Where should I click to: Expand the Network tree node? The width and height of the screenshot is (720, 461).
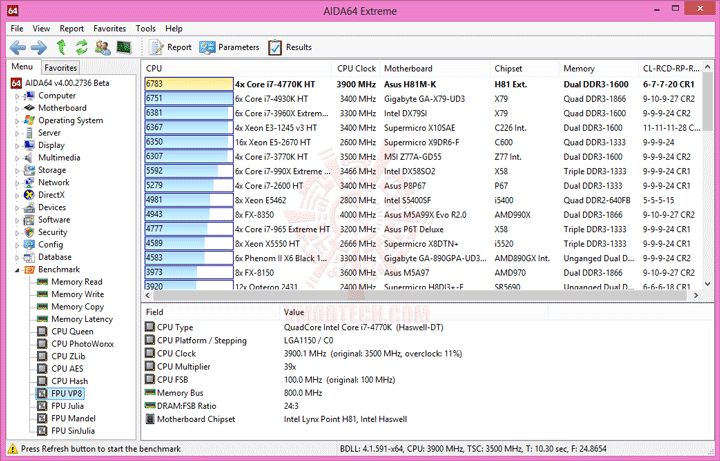(x=17, y=183)
